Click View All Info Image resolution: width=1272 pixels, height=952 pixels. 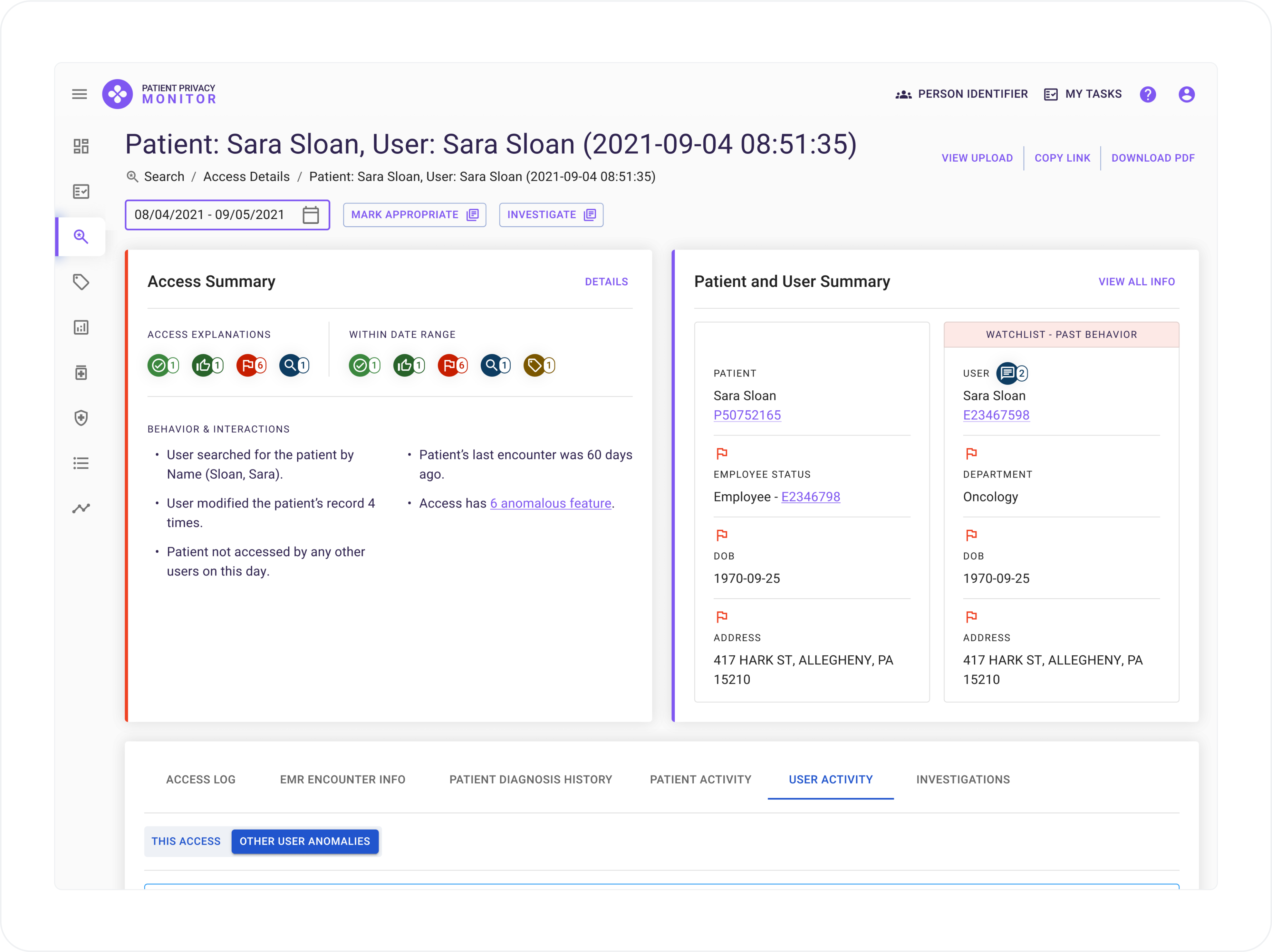(1136, 282)
